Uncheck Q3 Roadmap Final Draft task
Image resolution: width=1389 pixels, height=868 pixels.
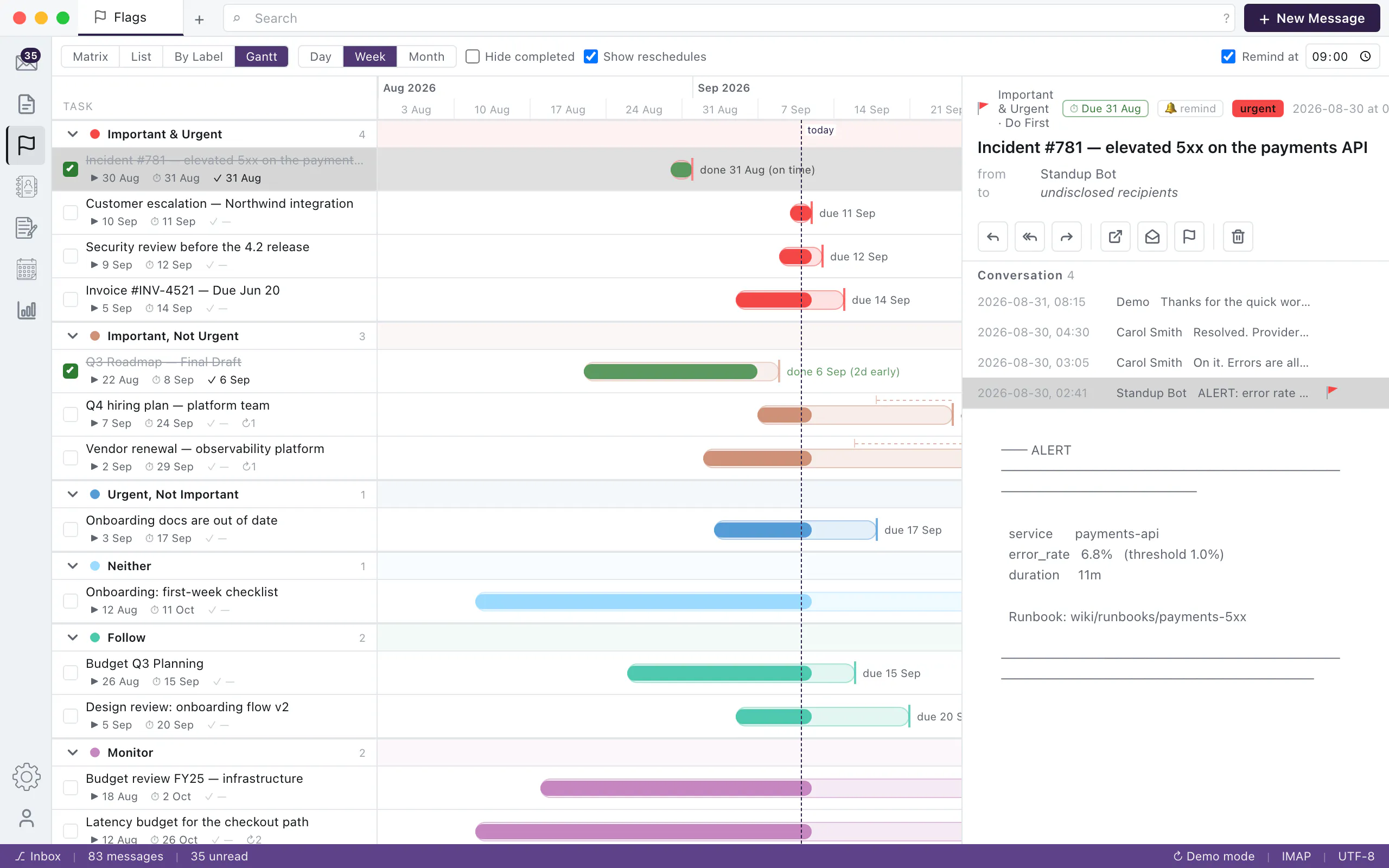[x=71, y=371]
